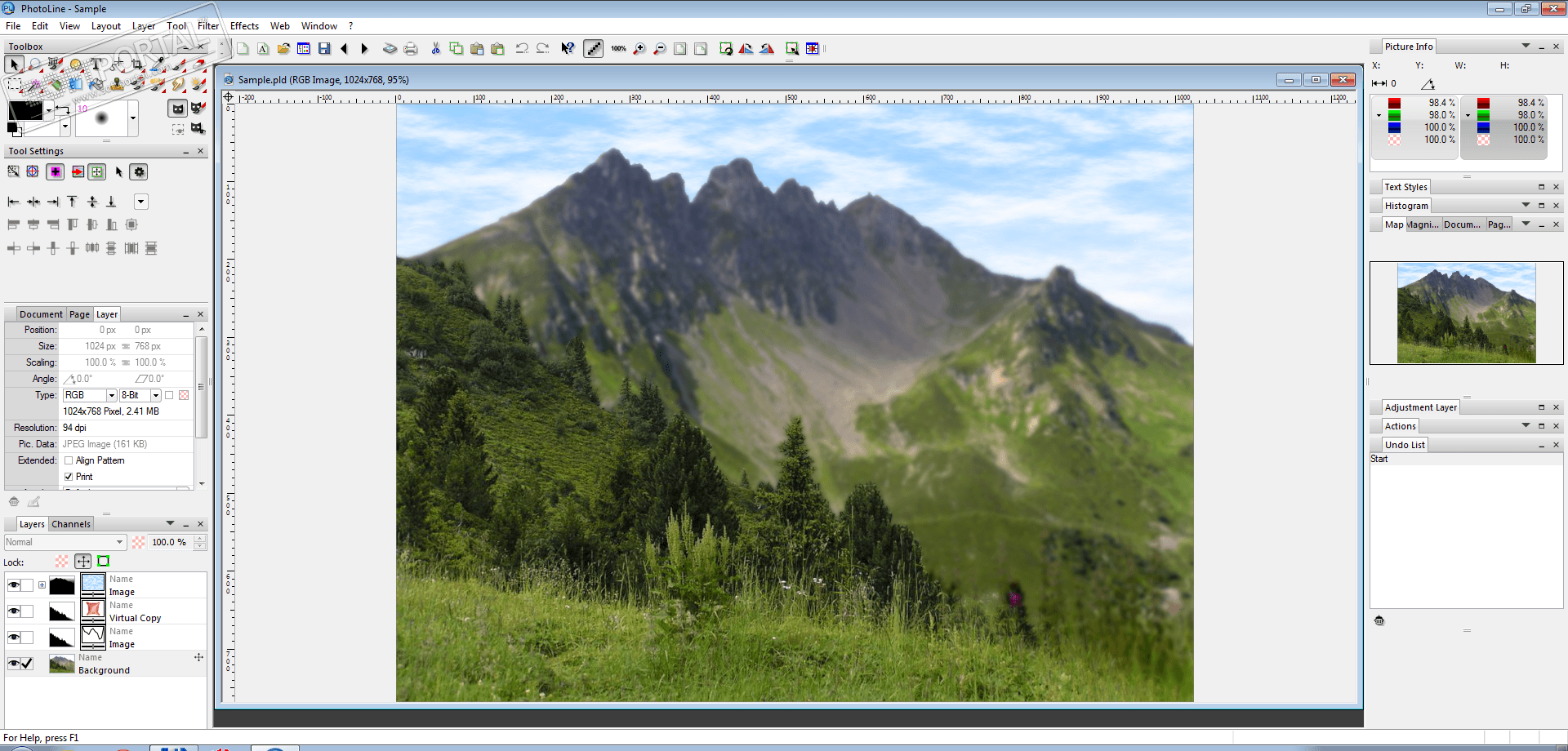Click the context help arrow-question icon
1568x751 pixels.
[568, 49]
